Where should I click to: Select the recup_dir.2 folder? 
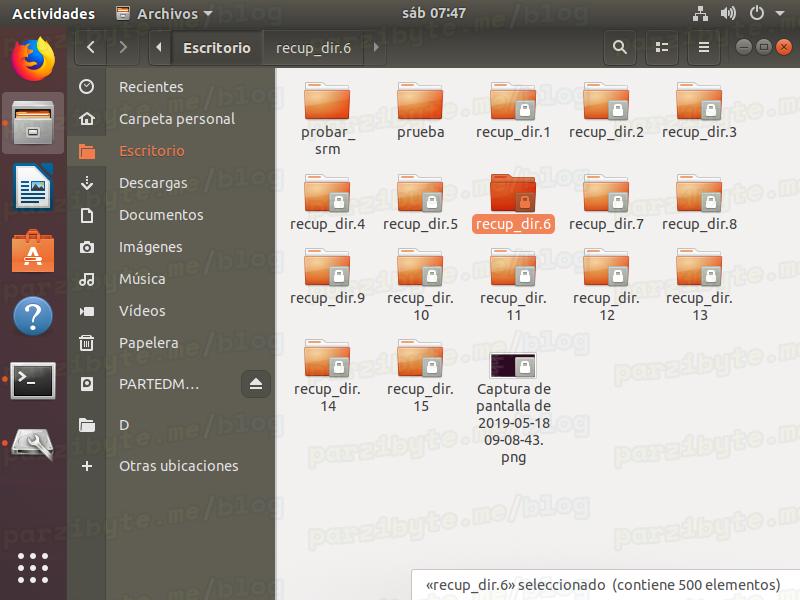point(606,110)
